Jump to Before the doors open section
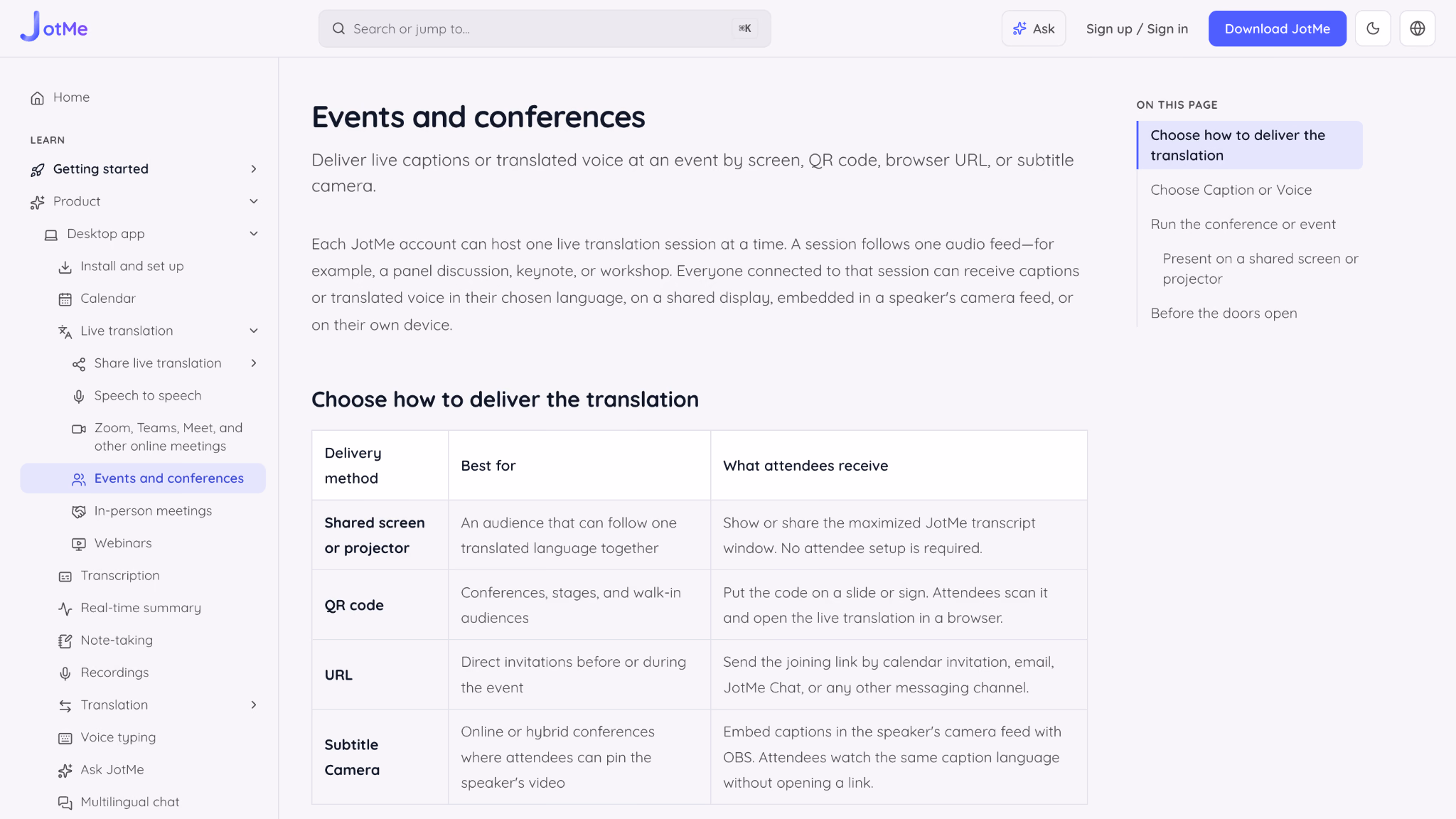Image resolution: width=1456 pixels, height=819 pixels. coord(1224,314)
